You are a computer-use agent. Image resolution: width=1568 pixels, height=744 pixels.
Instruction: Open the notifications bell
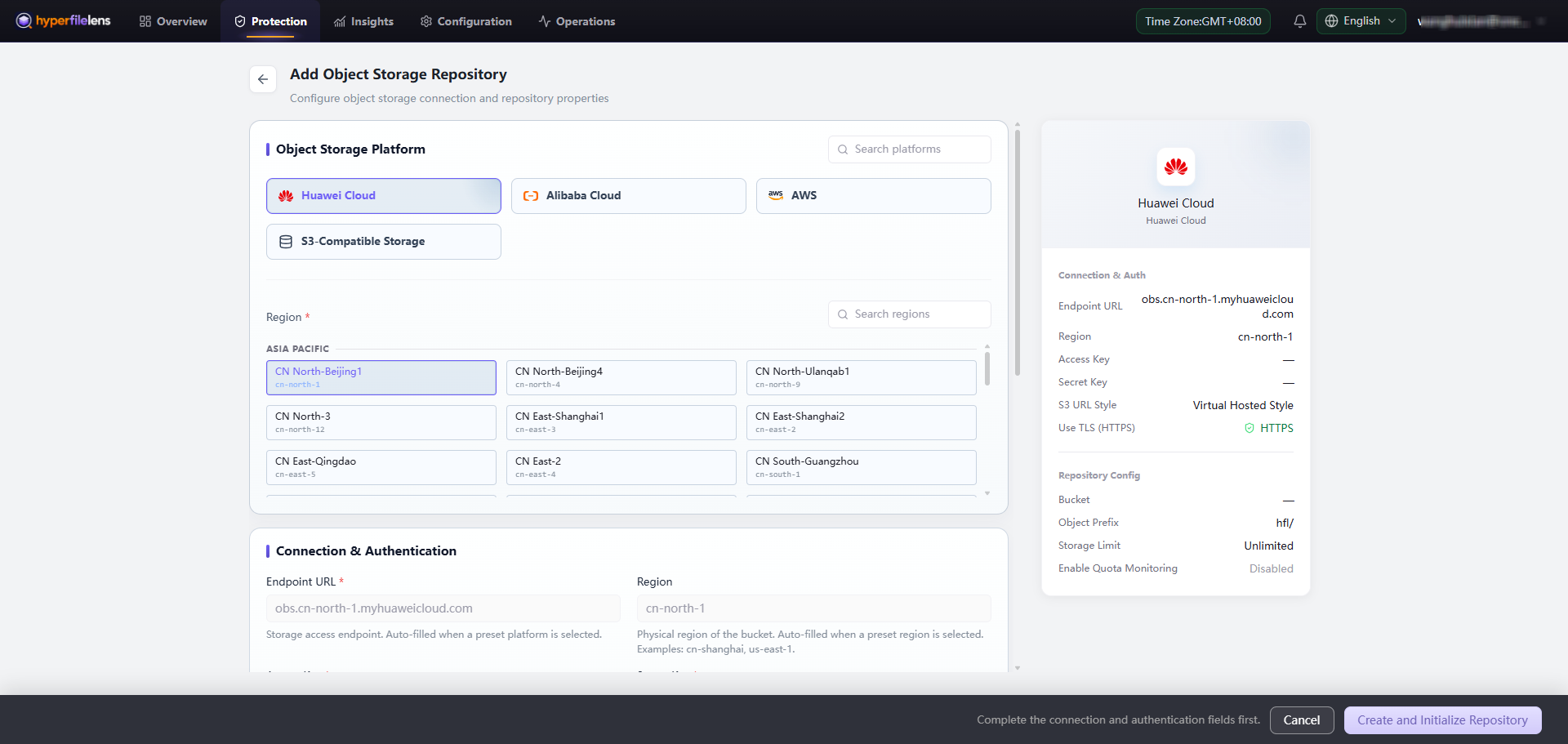tap(1299, 21)
